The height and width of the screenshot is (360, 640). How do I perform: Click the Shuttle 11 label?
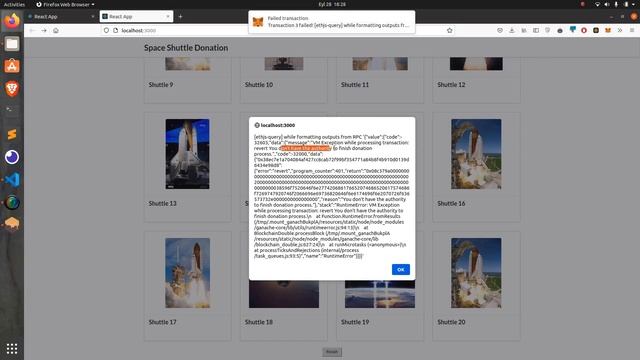(x=355, y=85)
